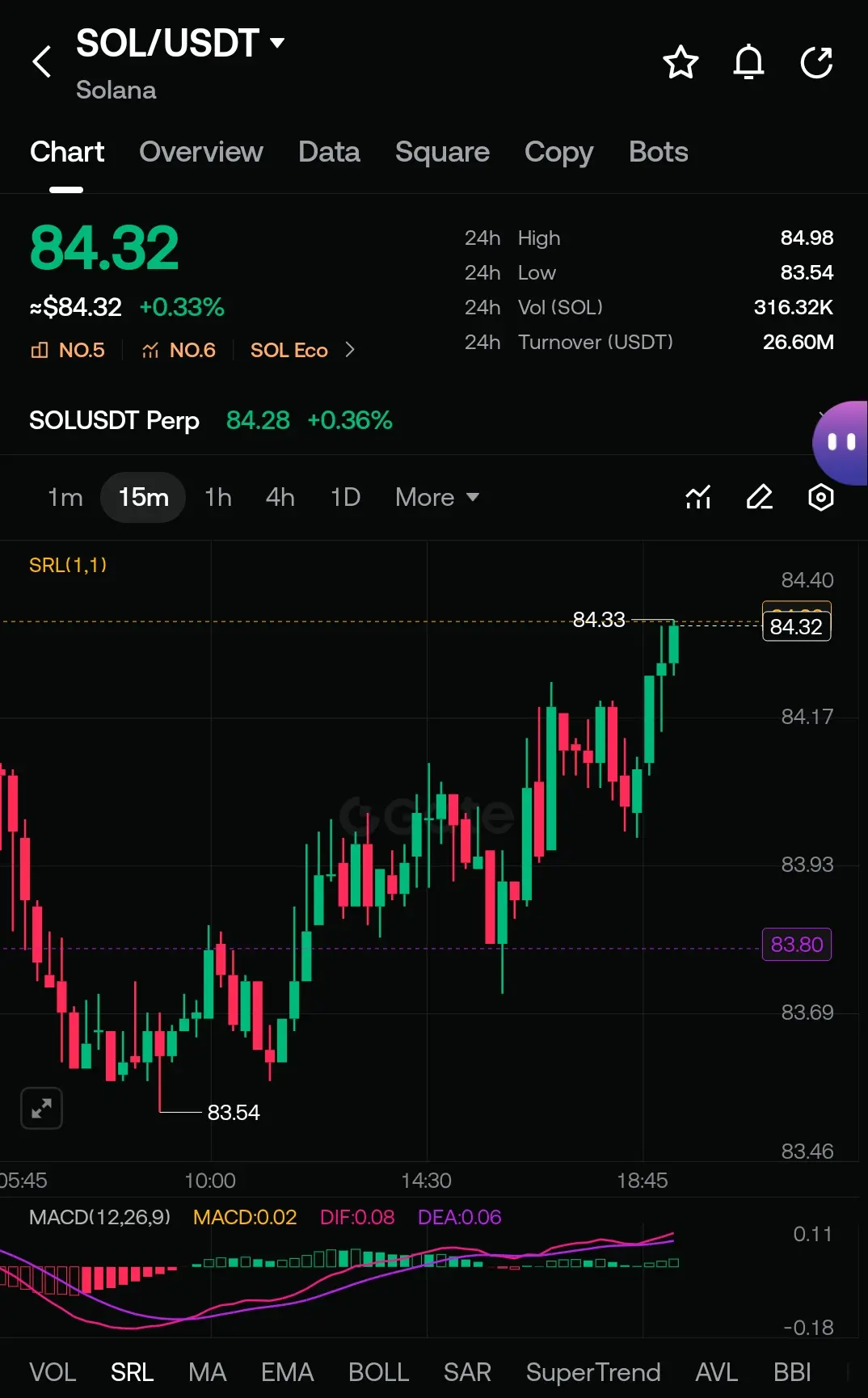868x1398 pixels.
Task: Tap the 83.54 low marker on chart
Action: pyautogui.click(x=234, y=1113)
